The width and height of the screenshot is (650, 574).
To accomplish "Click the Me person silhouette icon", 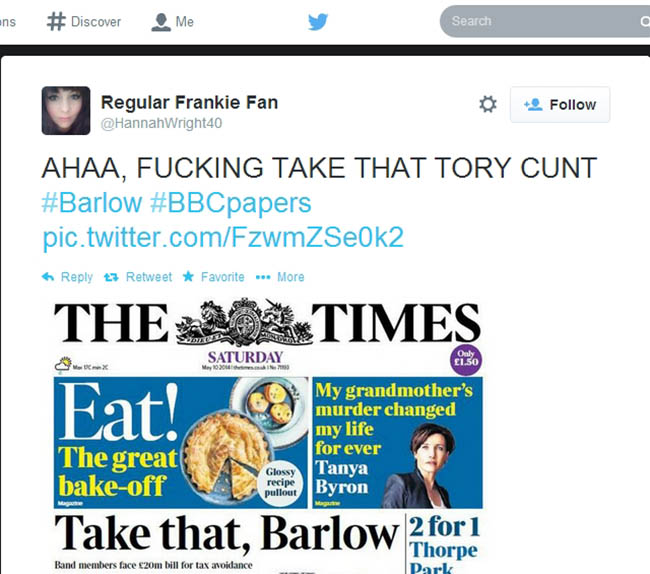I will point(161,22).
